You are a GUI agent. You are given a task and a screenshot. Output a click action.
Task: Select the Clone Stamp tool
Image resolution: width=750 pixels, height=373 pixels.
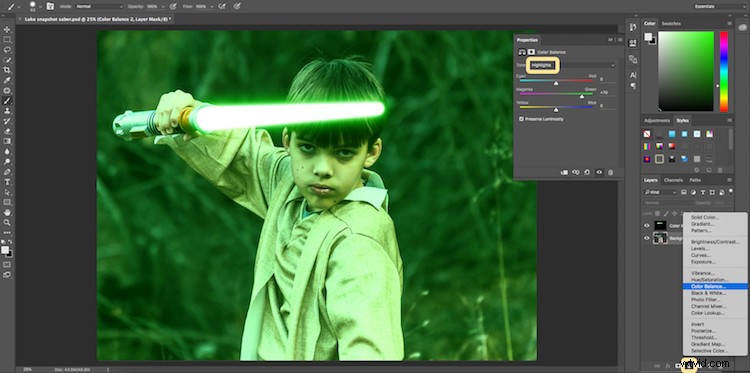tap(7, 110)
